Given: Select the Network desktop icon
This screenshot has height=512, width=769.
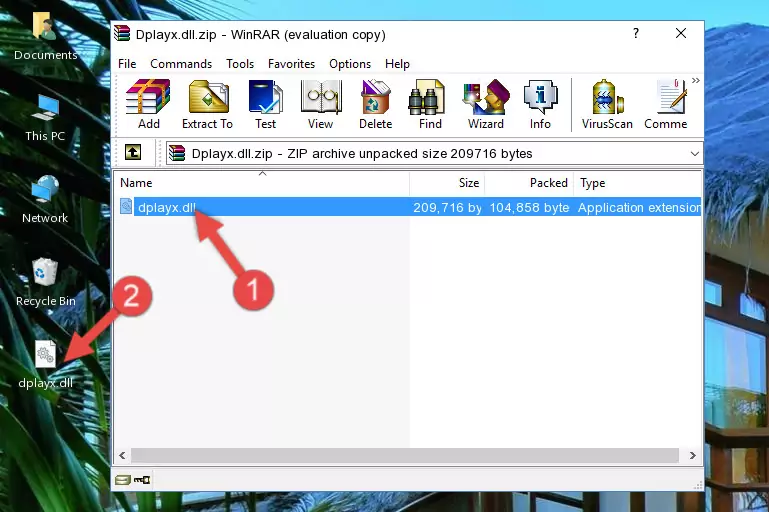Looking at the screenshot, I should pyautogui.click(x=45, y=200).
